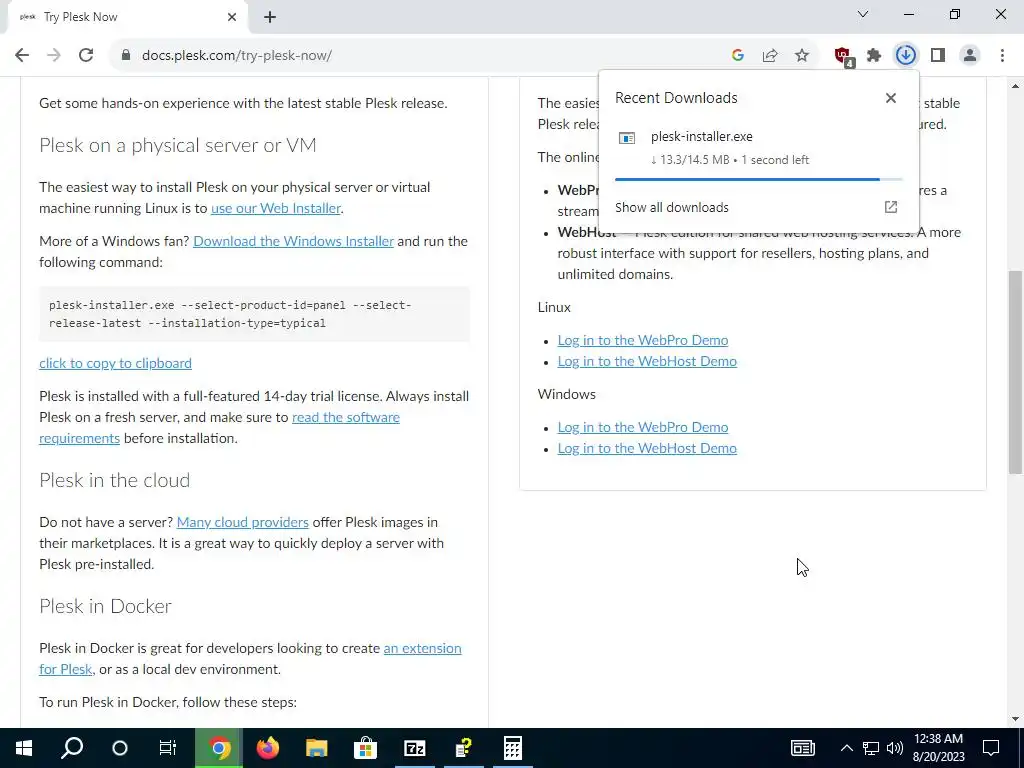Open the Many cloud providers link
Viewport: 1024px width, 768px height.
coord(242,522)
